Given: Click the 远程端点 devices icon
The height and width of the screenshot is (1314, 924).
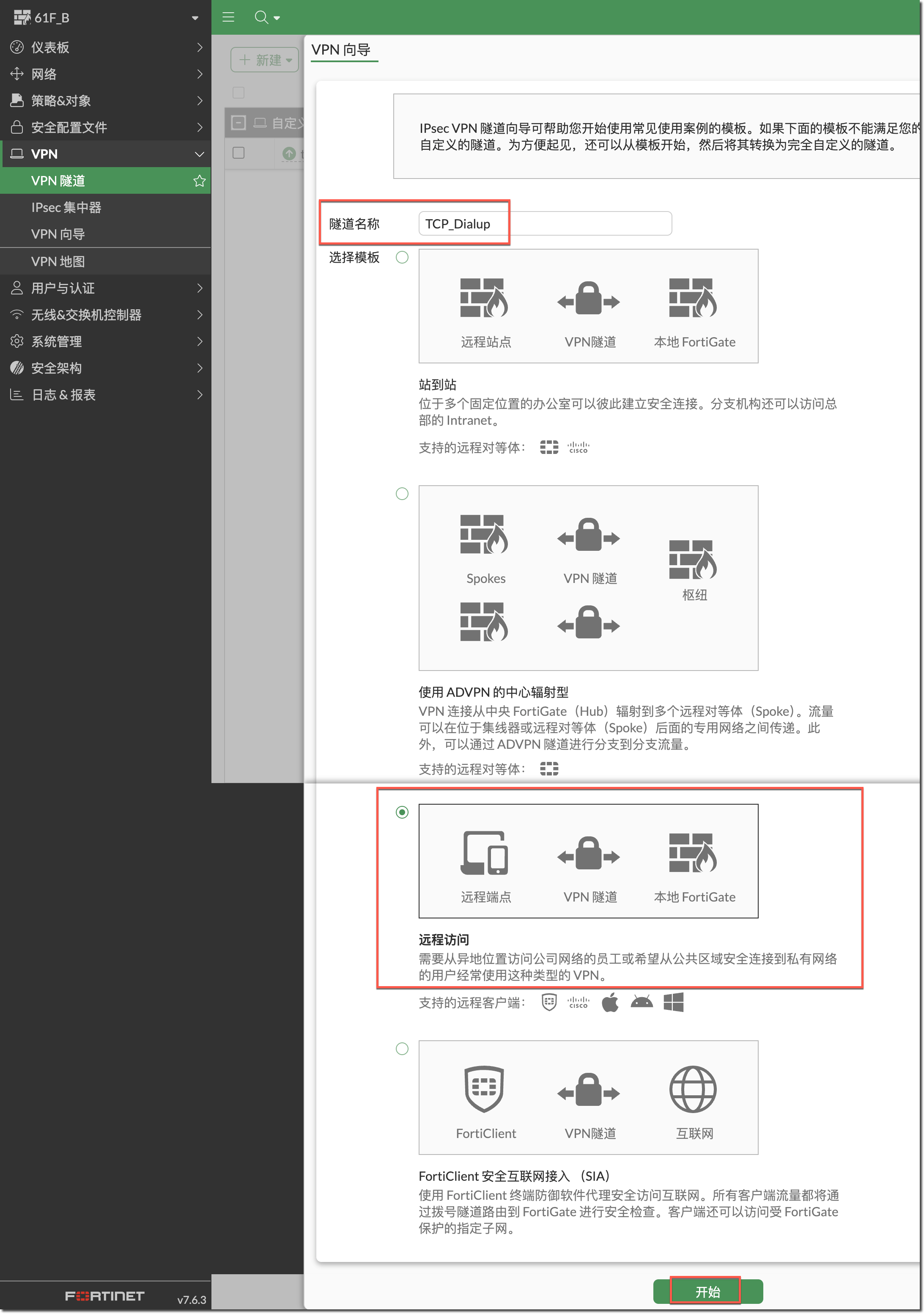Looking at the screenshot, I should 484,853.
